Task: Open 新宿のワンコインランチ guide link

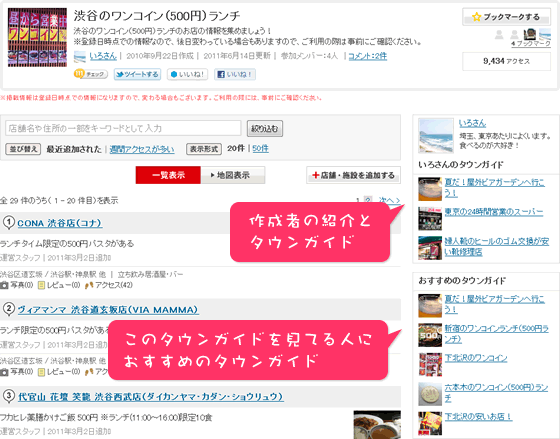Action: [496, 334]
